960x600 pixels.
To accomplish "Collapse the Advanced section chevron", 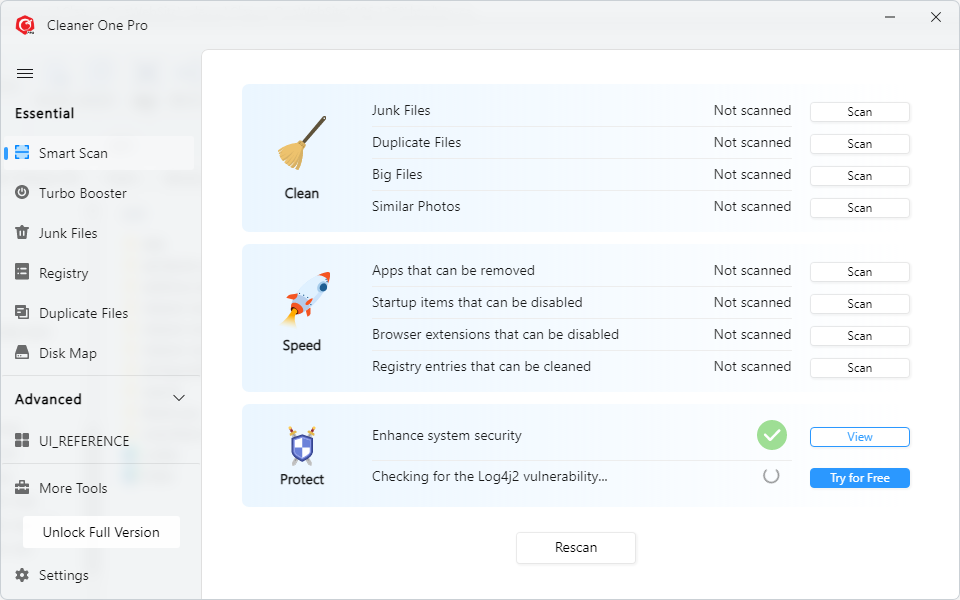I will tap(179, 399).
